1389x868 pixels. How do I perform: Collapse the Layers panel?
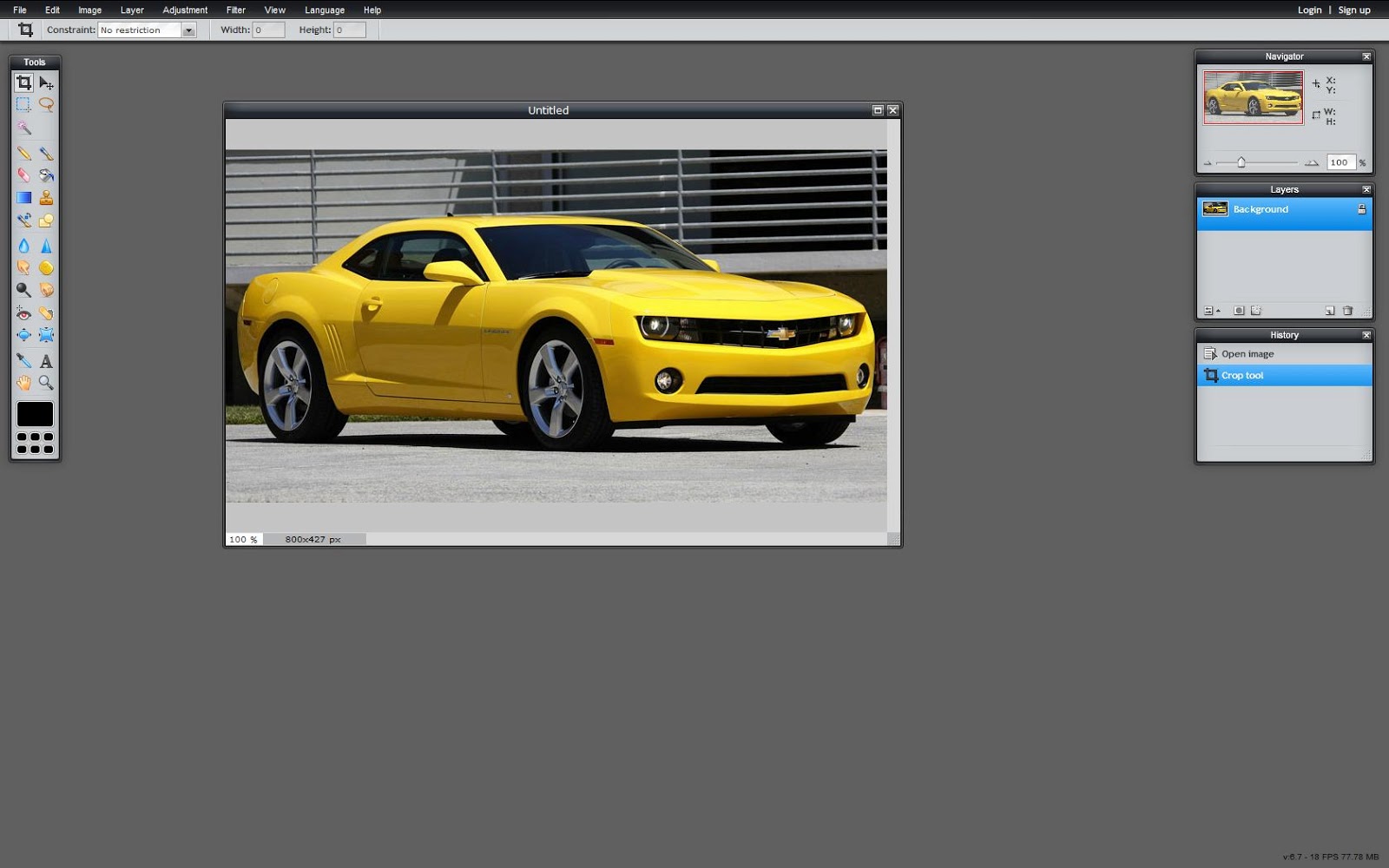(1366, 188)
